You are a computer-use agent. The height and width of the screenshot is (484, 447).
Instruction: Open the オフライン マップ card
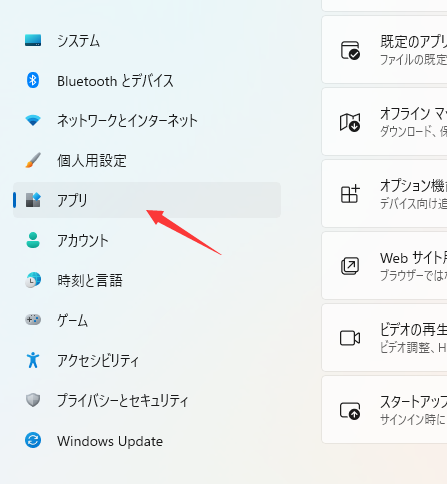coord(384,122)
